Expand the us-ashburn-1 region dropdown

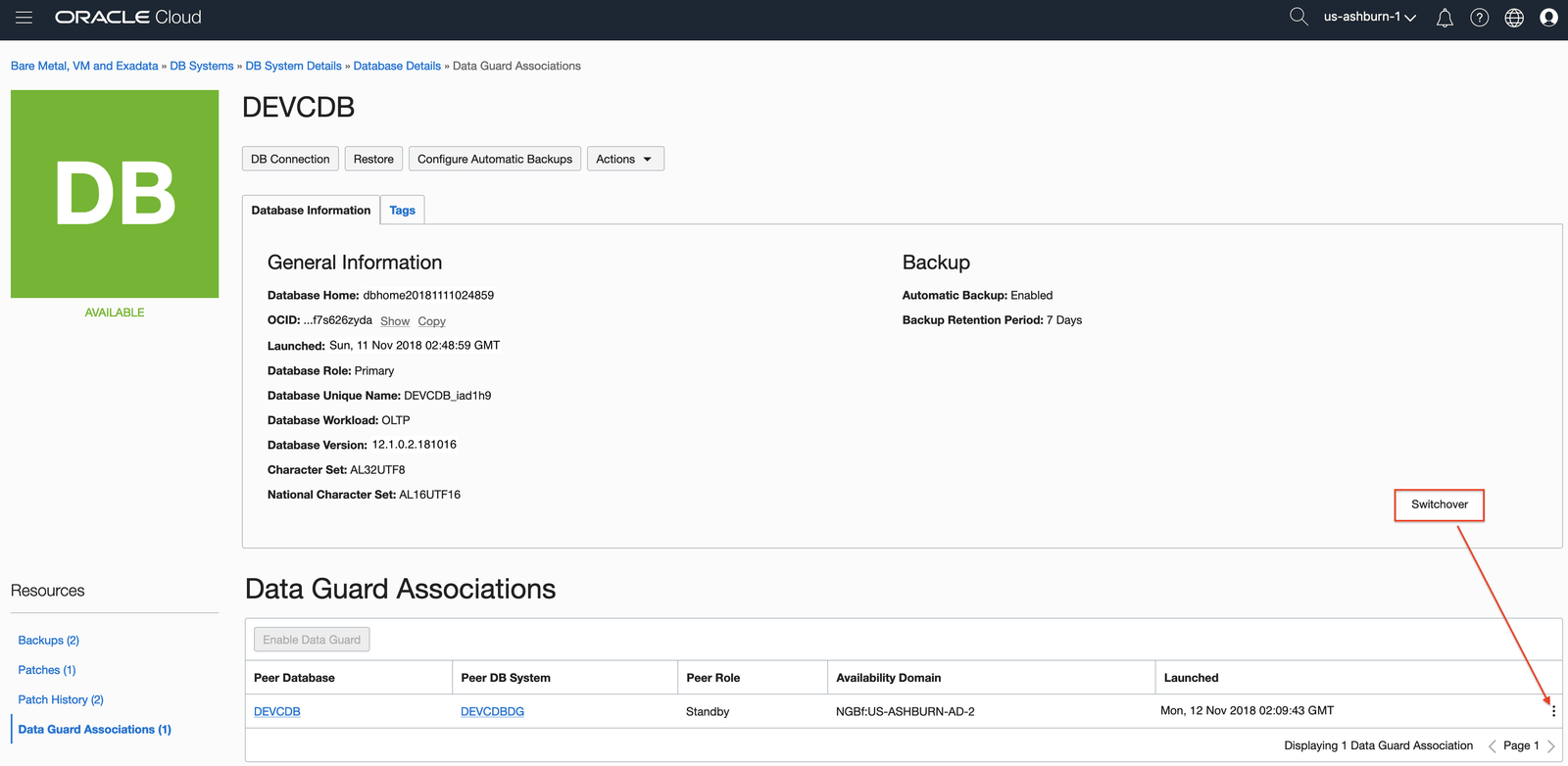tap(1369, 17)
